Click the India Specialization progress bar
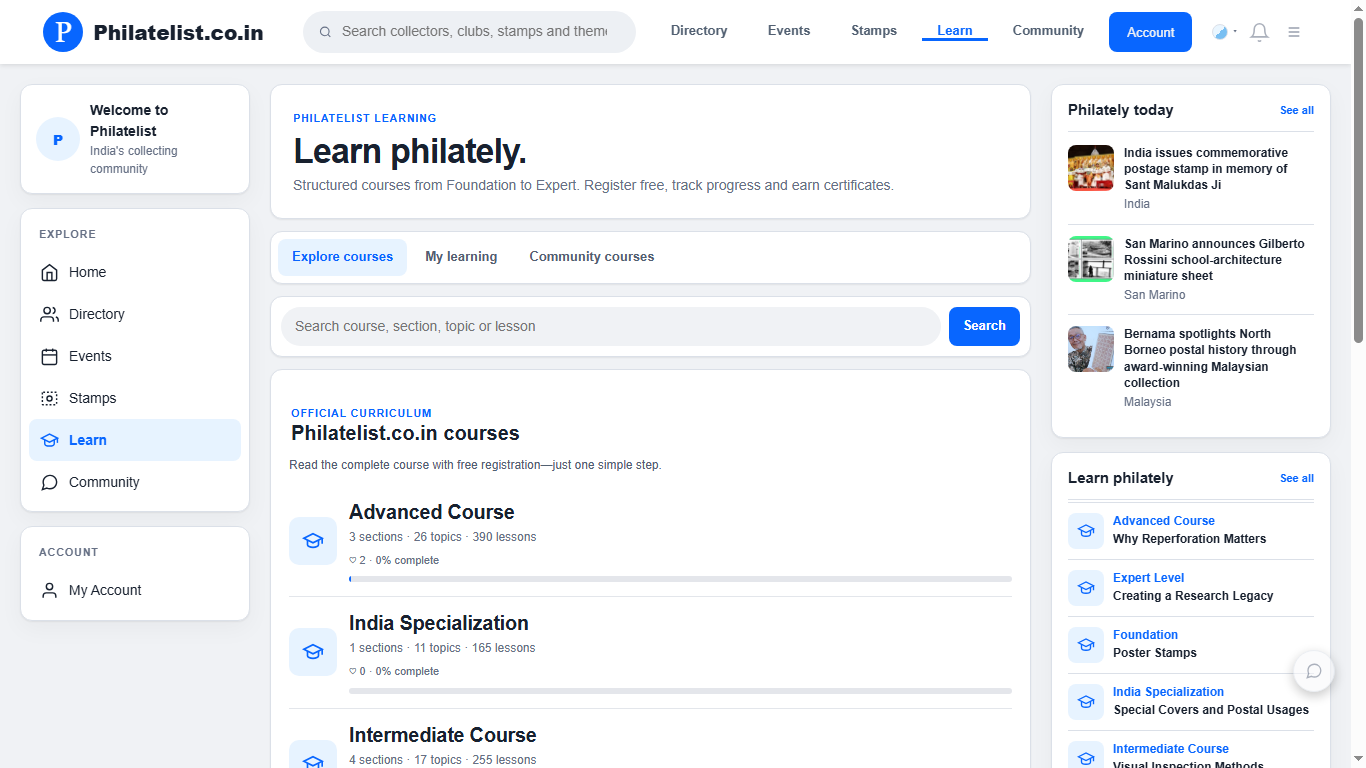1366x768 pixels. coord(680,690)
